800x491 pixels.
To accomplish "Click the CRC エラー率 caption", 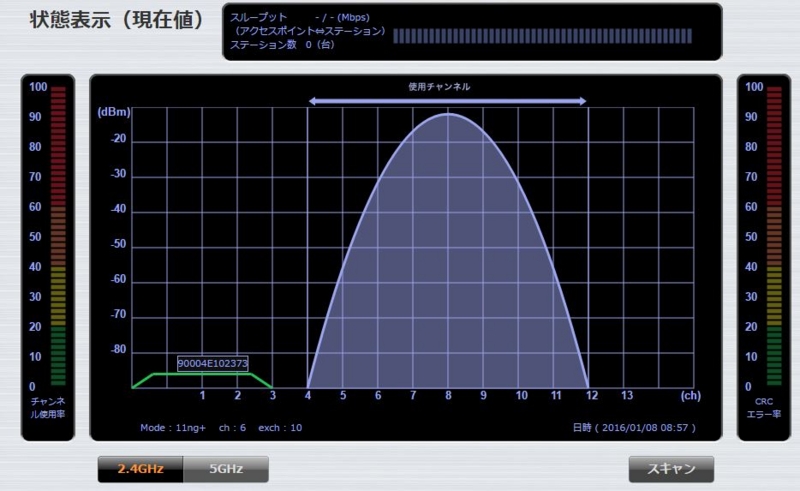I will (x=764, y=408).
